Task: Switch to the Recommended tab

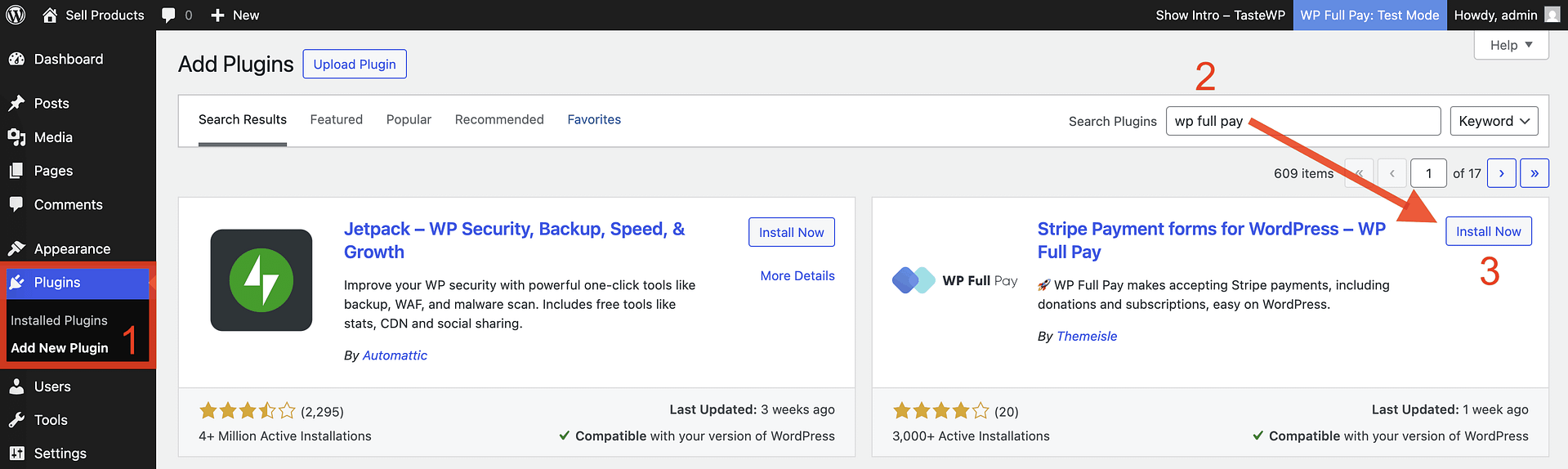Action: point(499,120)
